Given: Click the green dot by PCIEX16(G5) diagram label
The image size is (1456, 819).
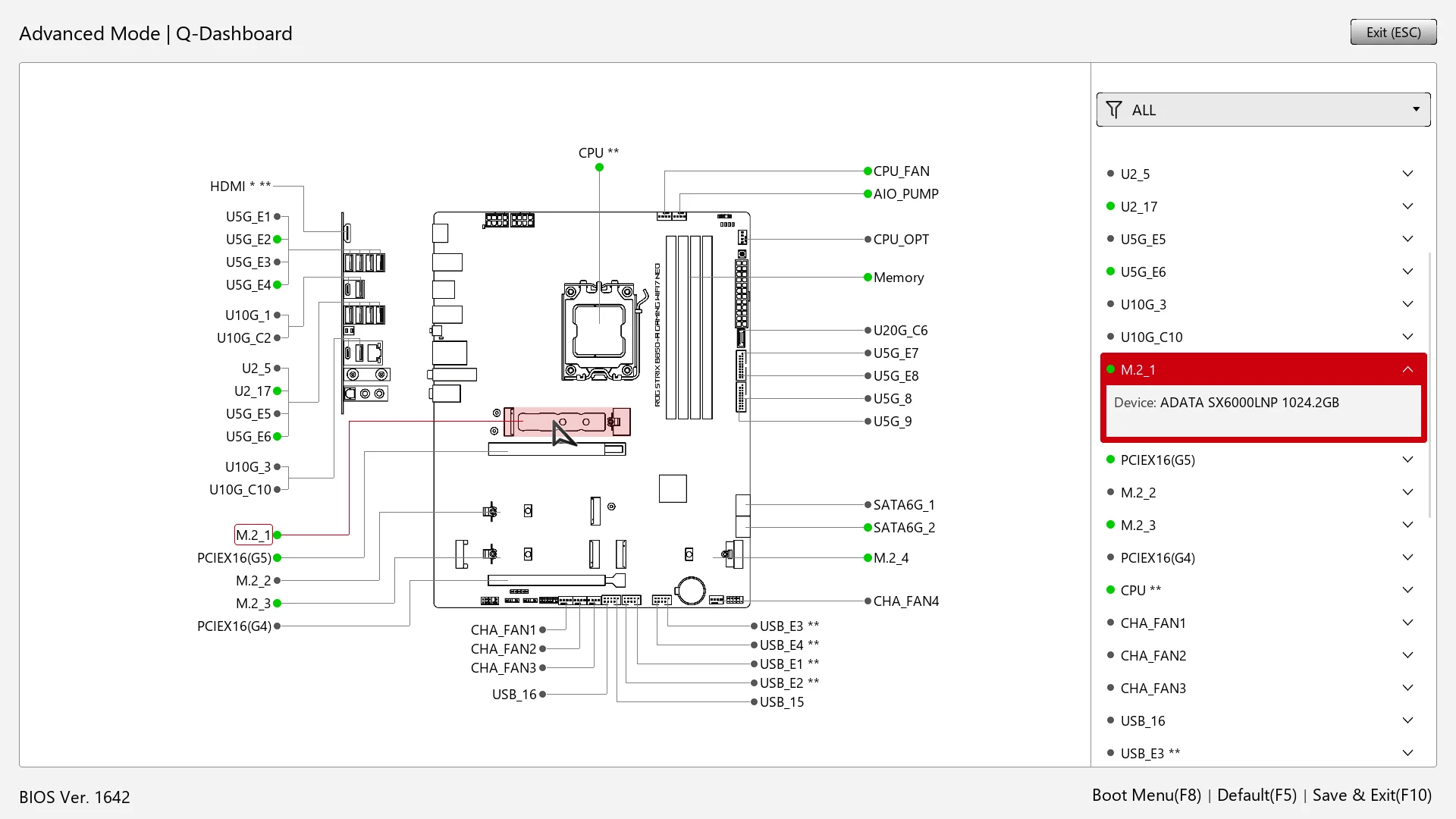Looking at the screenshot, I should (x=278, y=558).
